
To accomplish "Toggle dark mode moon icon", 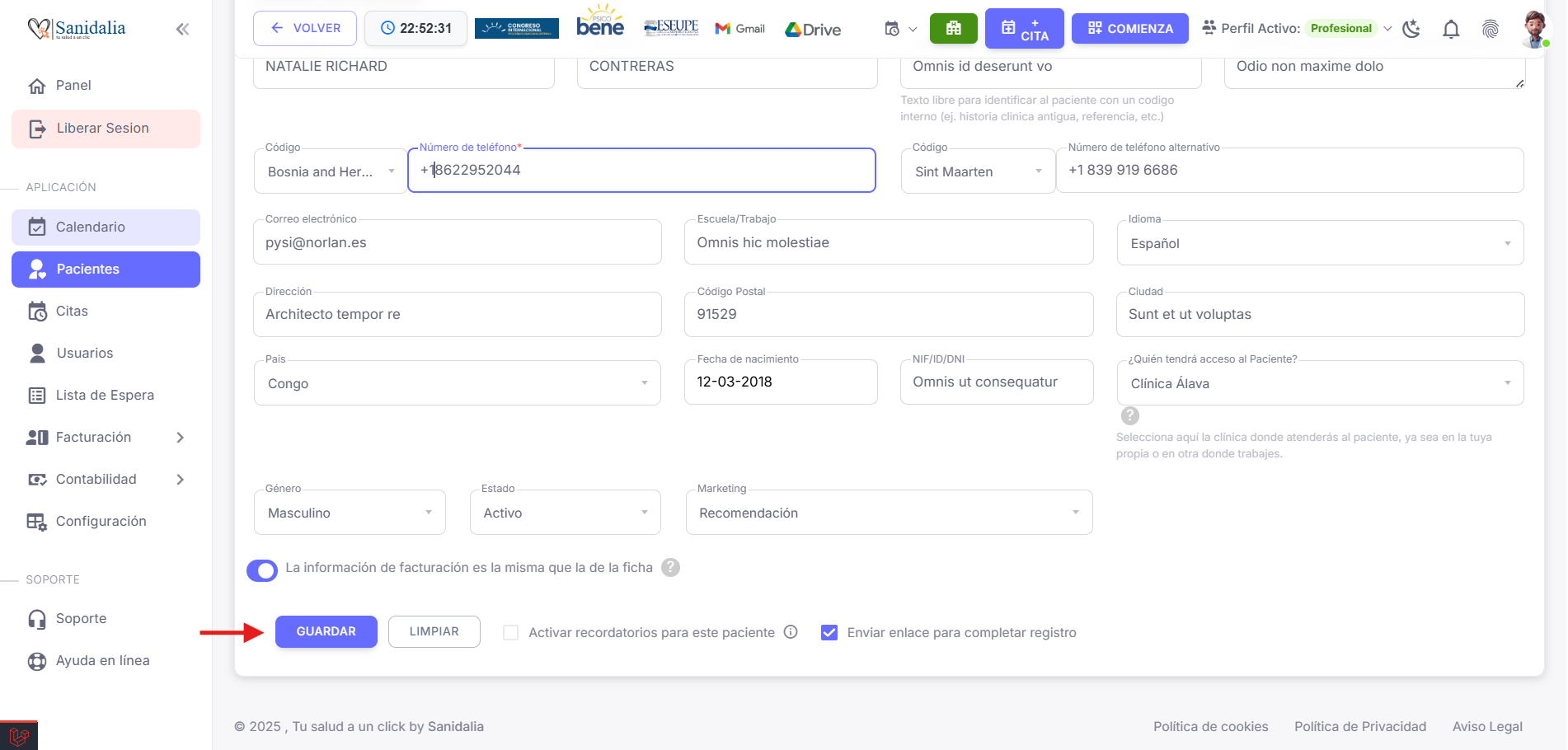I will (1411, 30).
